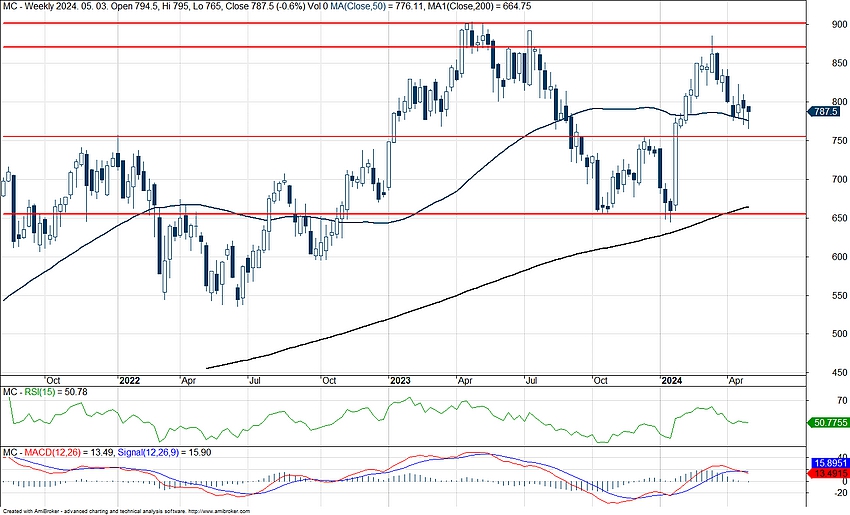
Task: Open the www.amibroker.com footer link
Action: [217, 510]
